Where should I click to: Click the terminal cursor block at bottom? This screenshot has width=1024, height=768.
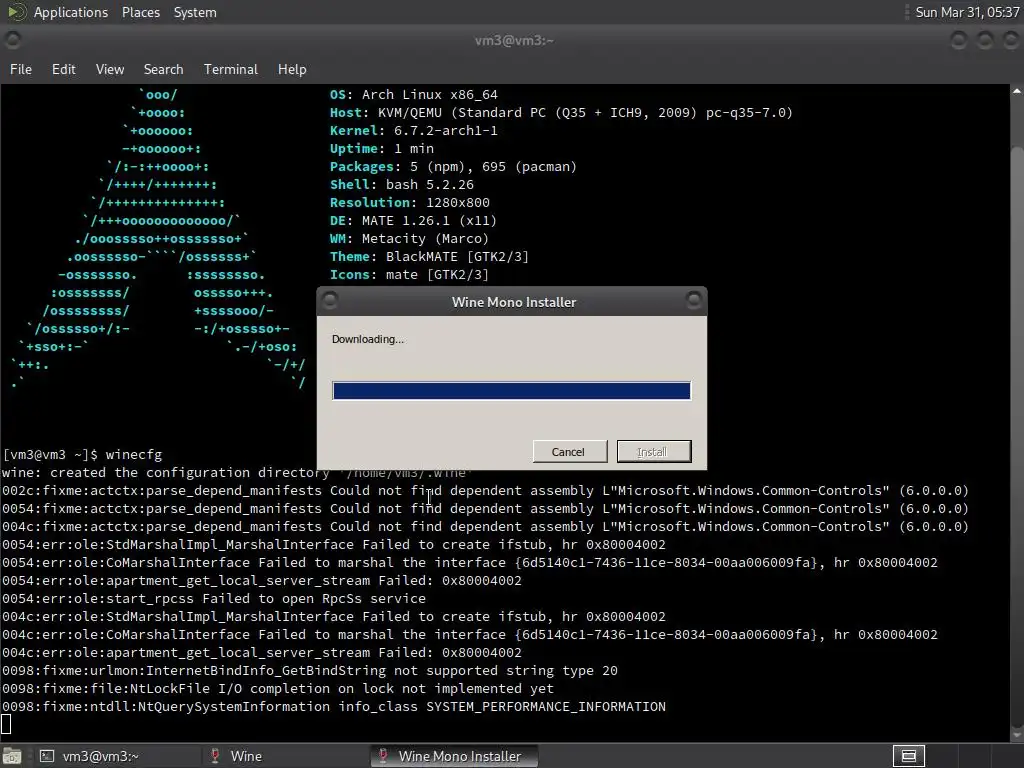[6, 724]
